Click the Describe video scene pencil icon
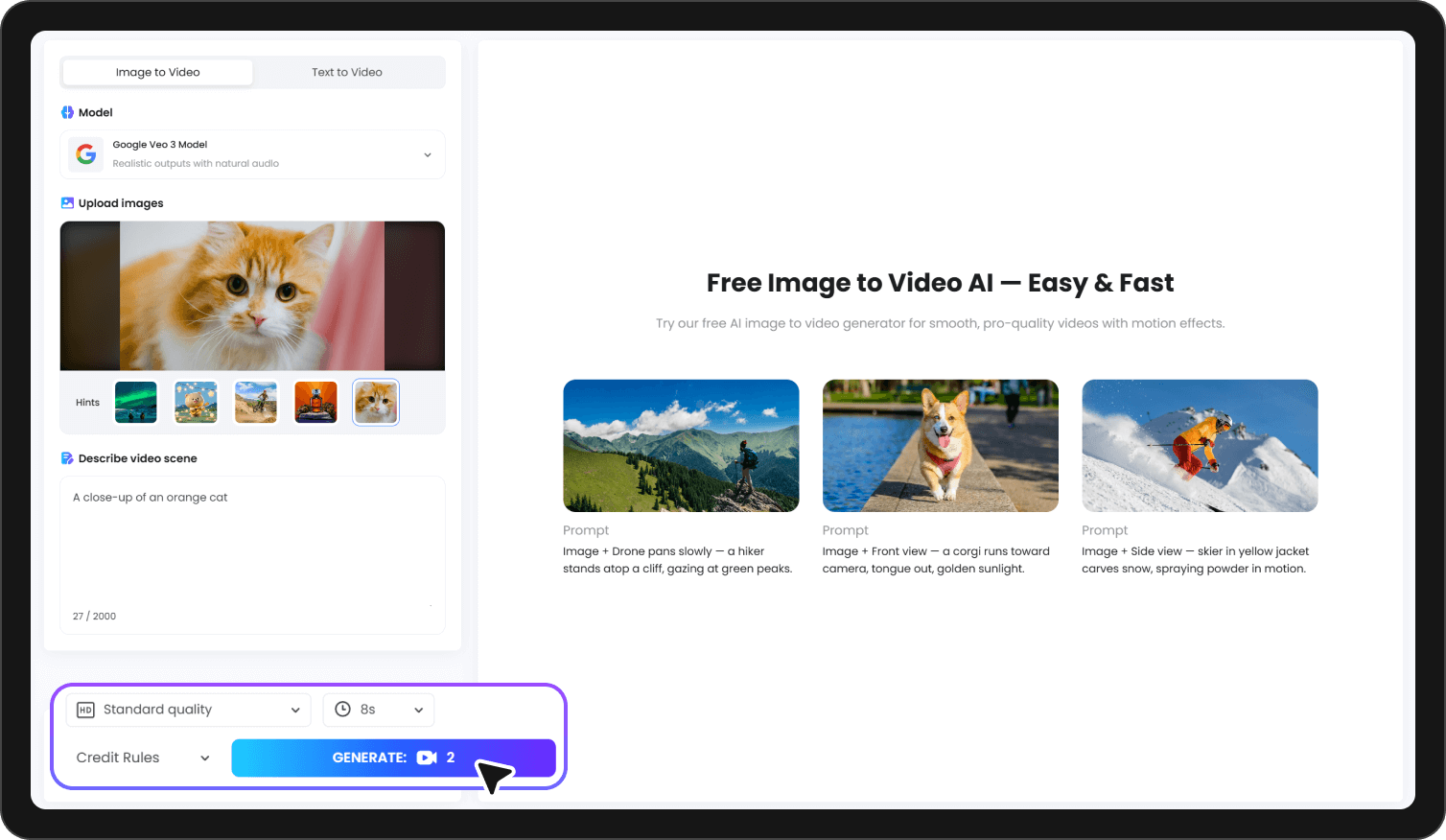1446x840 pixels. coord(67,458)
